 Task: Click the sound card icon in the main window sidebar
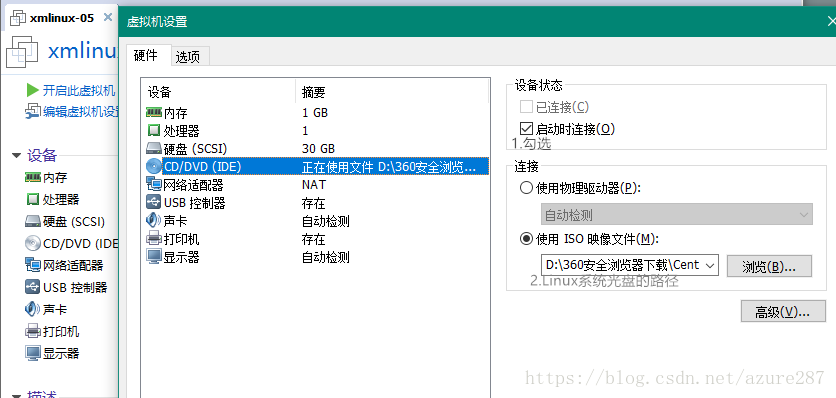click(33, 309)
